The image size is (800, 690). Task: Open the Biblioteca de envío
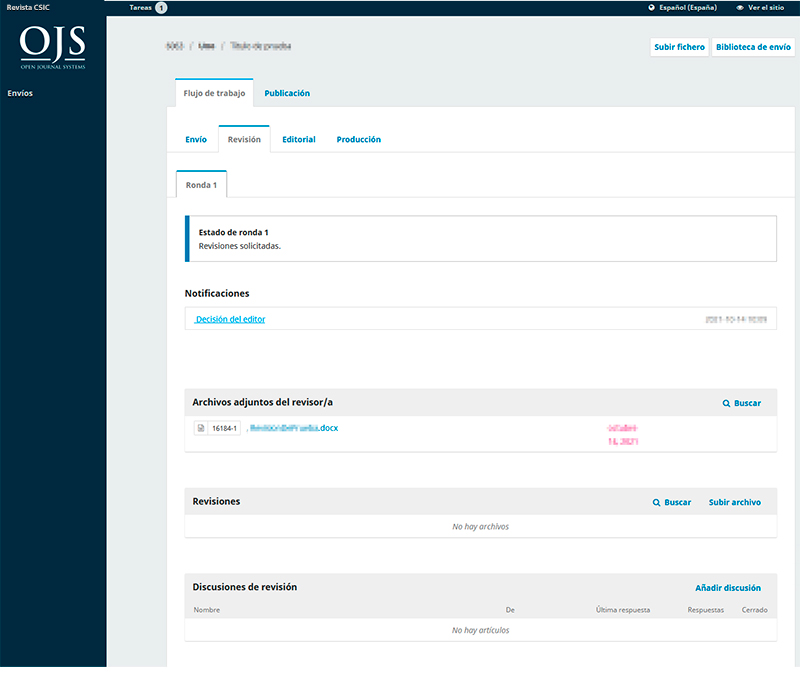tap(753, 47)
